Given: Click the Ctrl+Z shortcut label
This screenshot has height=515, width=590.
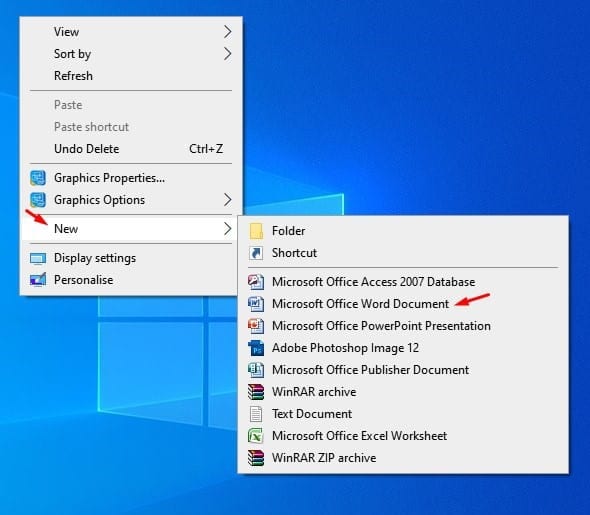Looking at the screenshot, I should [206, 149].
